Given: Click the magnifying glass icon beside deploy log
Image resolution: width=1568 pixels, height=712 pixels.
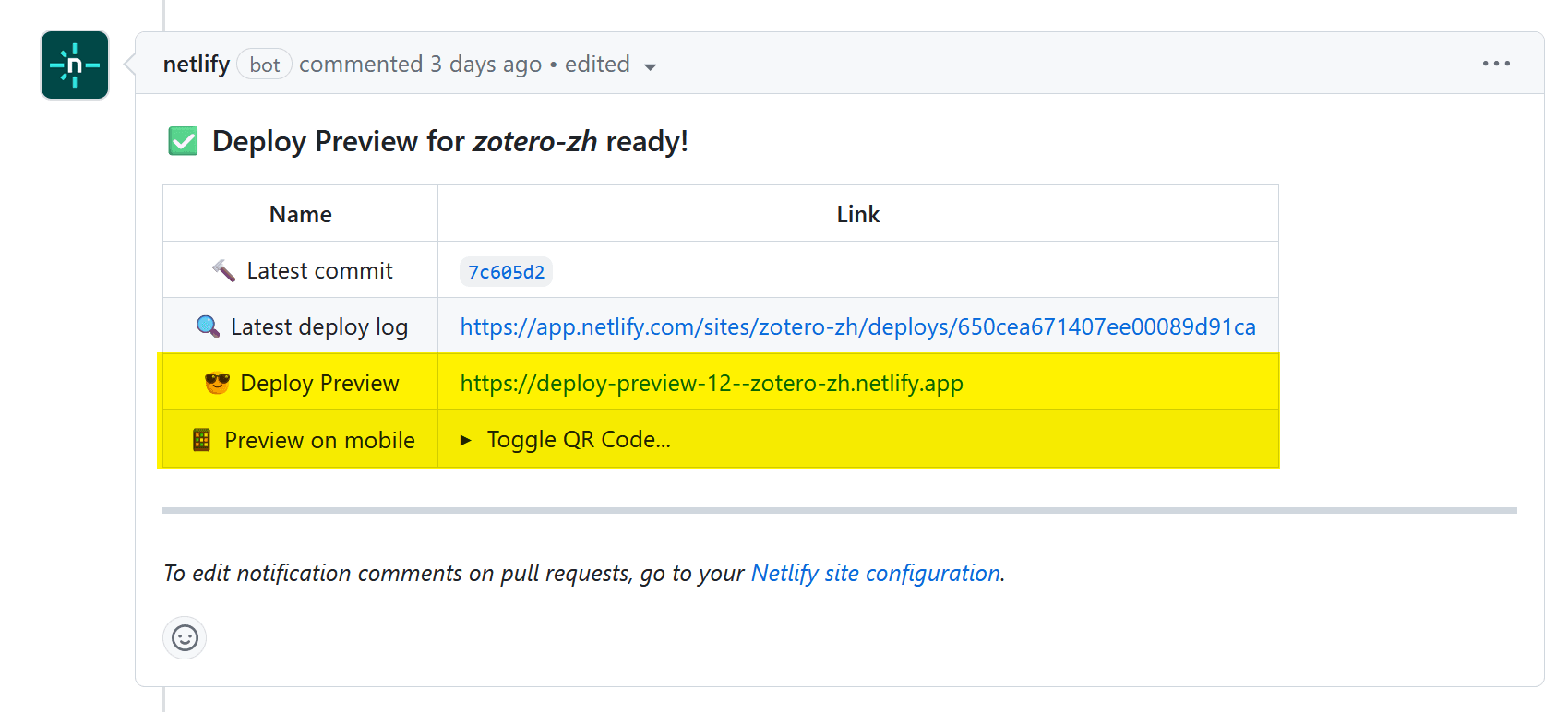Looking at the screenshot, I should click(208, 326).
